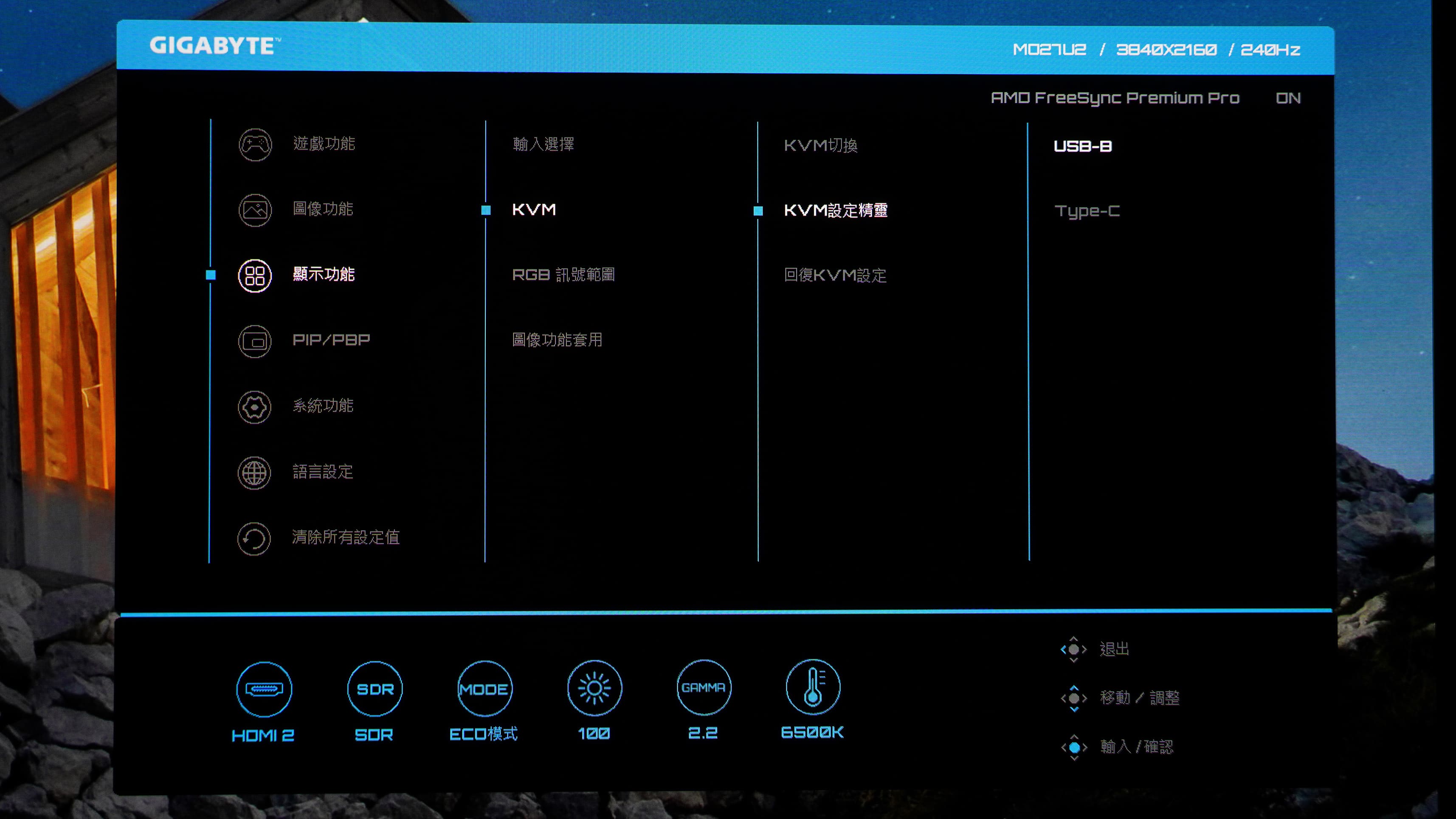1456x819 pixels.
Task: Click the gamma value 2.2
Action: pos(703,733)
